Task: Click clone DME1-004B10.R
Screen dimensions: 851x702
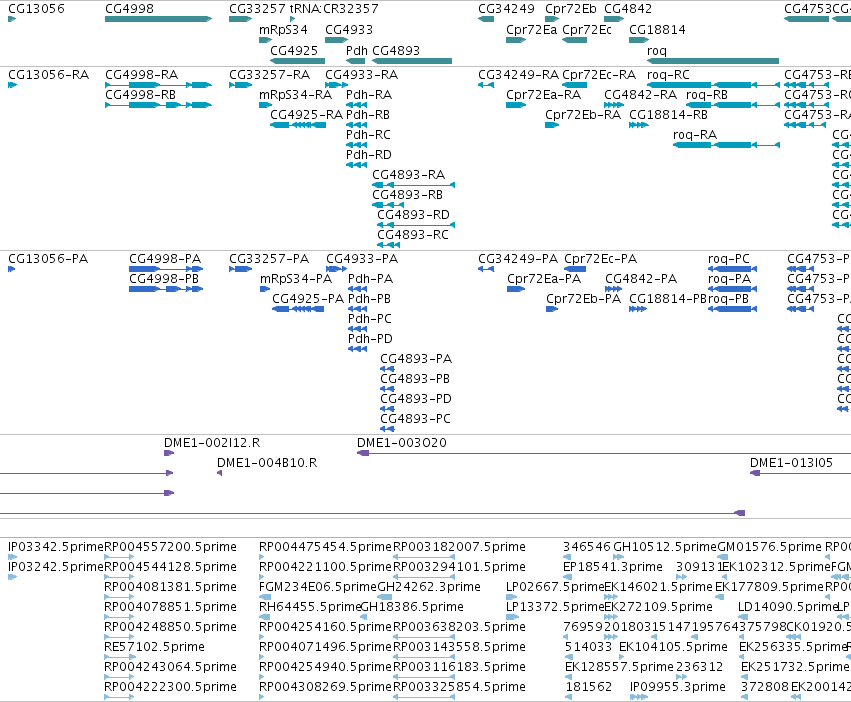Action: [267, 463]
